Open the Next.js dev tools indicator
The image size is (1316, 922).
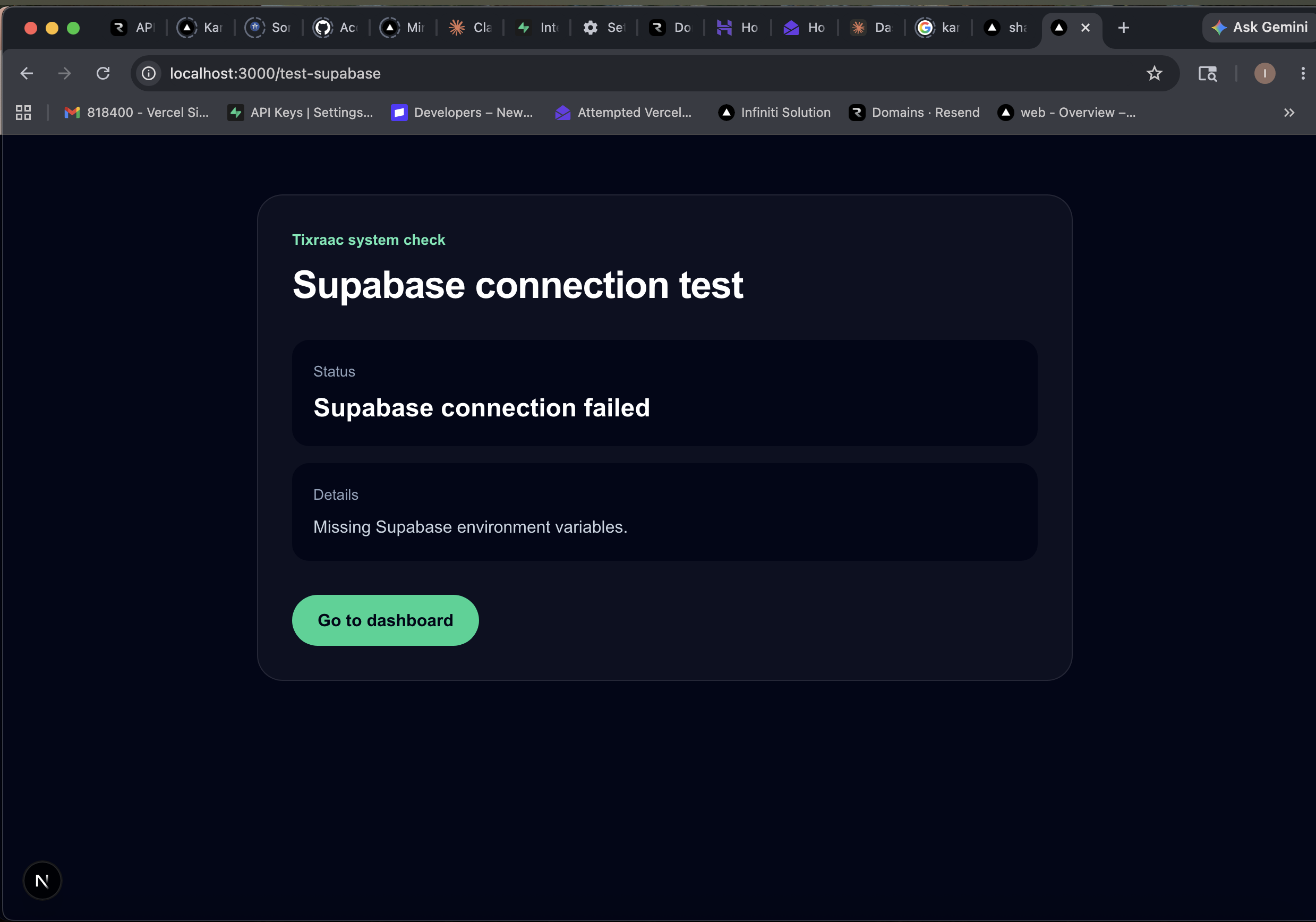[x=42, y=880]
